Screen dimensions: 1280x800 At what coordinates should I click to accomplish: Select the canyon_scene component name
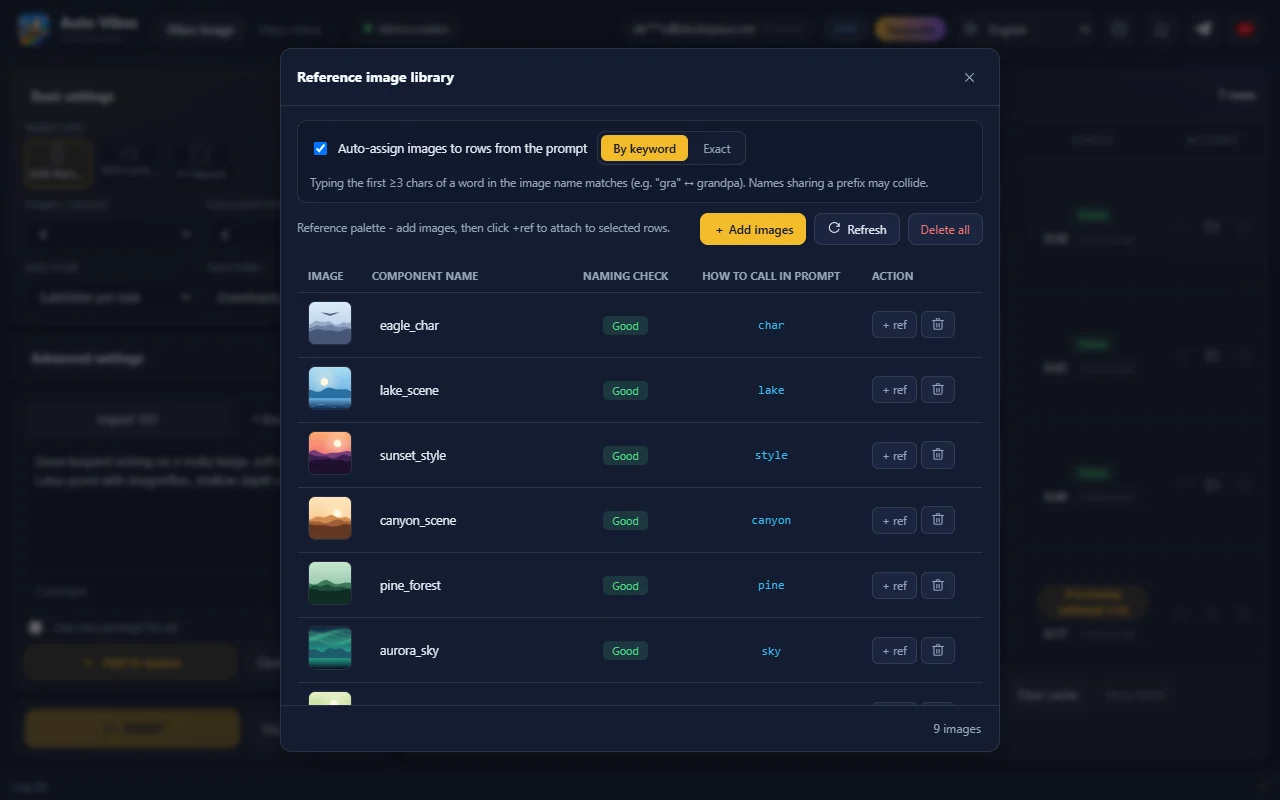point(418,520)
